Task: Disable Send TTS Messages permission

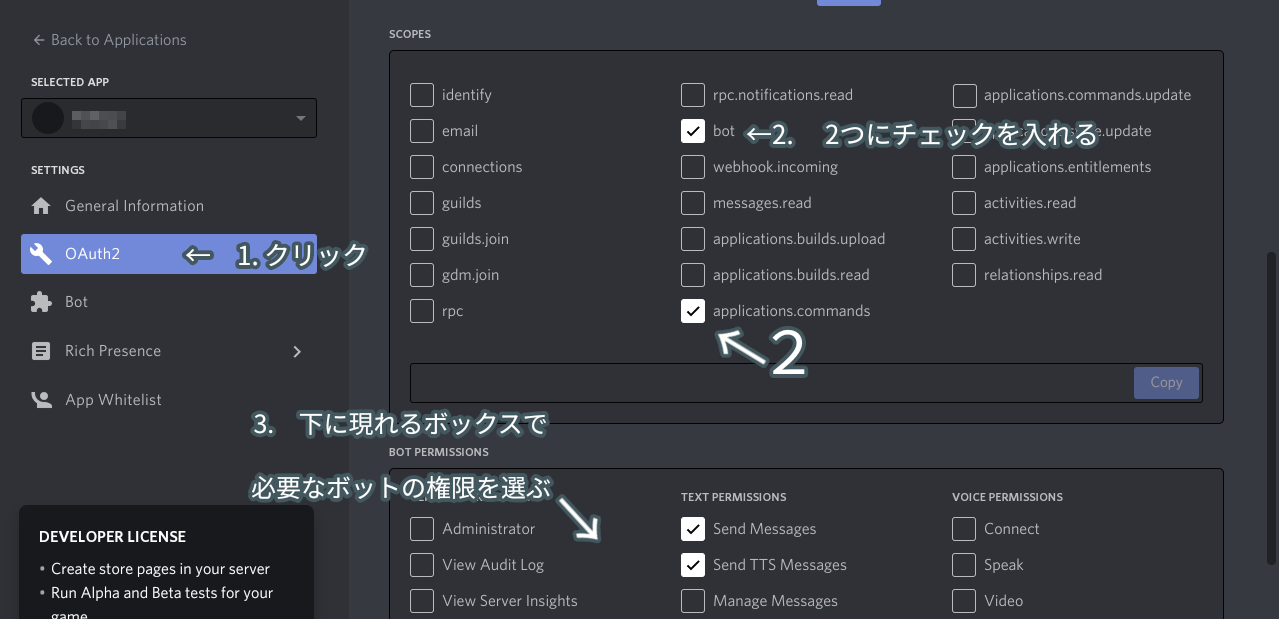Action: (693, 565)
